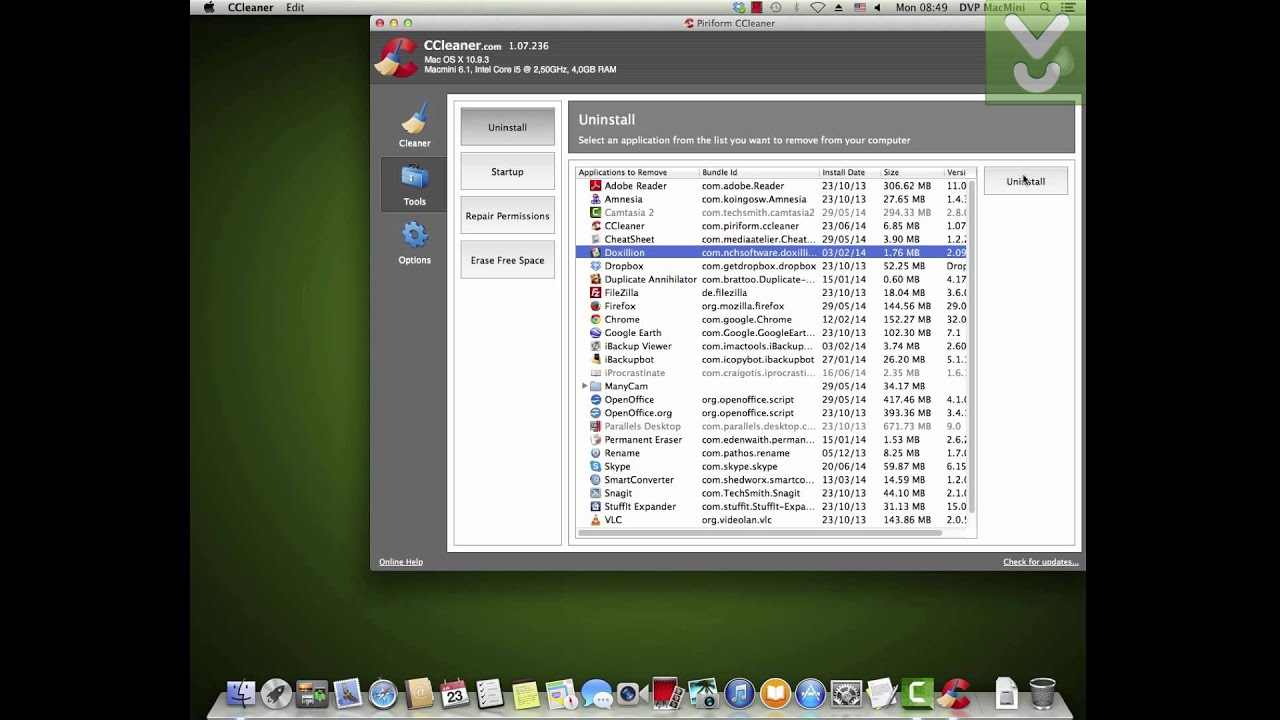1280x720 pixels.
Task: Click Check for updates link
Action: point(1040,562)
